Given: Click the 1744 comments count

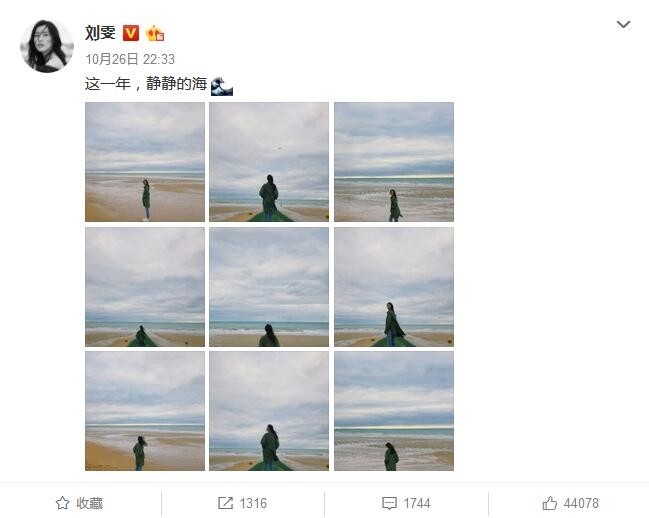Looking at the screenshot, I should [x=417, y=503].
